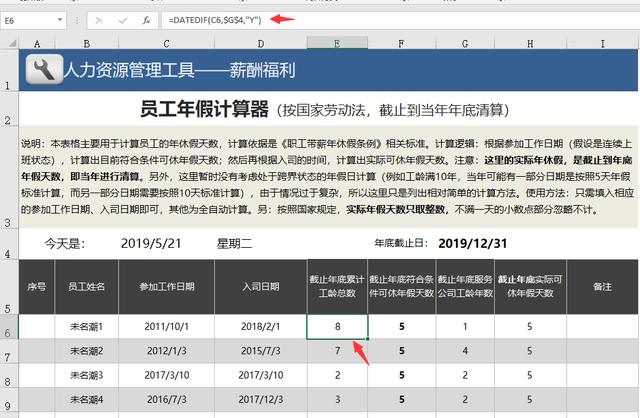Click the enter checkmark icon in formula bar
The image size is (640, 418).
[123, 19]
